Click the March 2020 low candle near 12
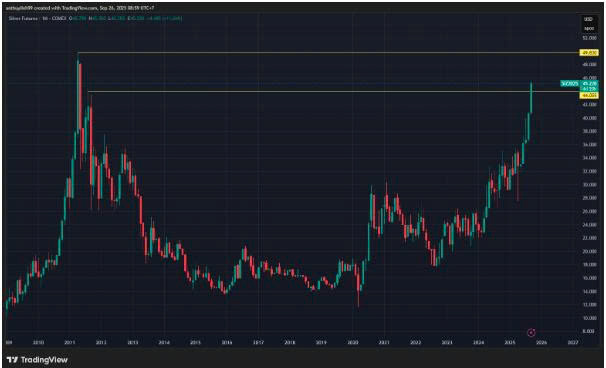Viewport: 606px width, 368px height. click(358, 285)
